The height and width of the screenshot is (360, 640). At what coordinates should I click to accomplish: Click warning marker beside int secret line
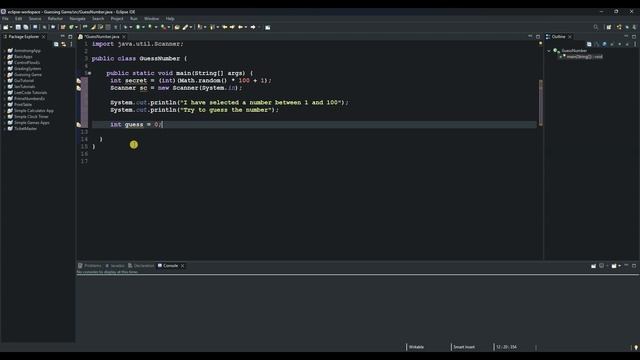tap(78, 80)
